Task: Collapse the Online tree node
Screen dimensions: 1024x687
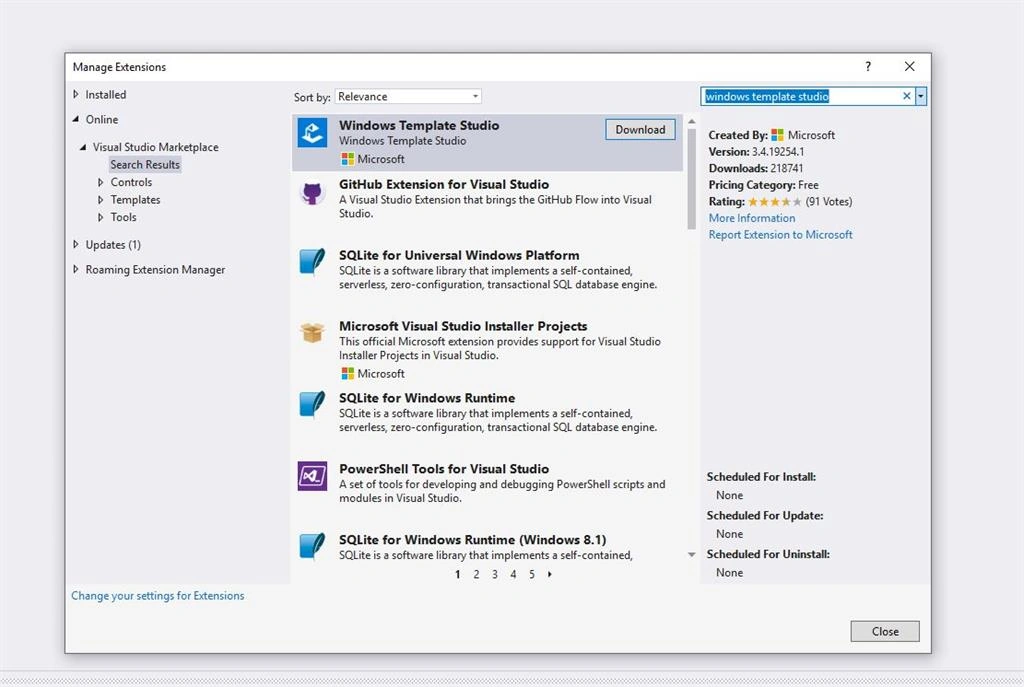Action: (x=76, y=120)
